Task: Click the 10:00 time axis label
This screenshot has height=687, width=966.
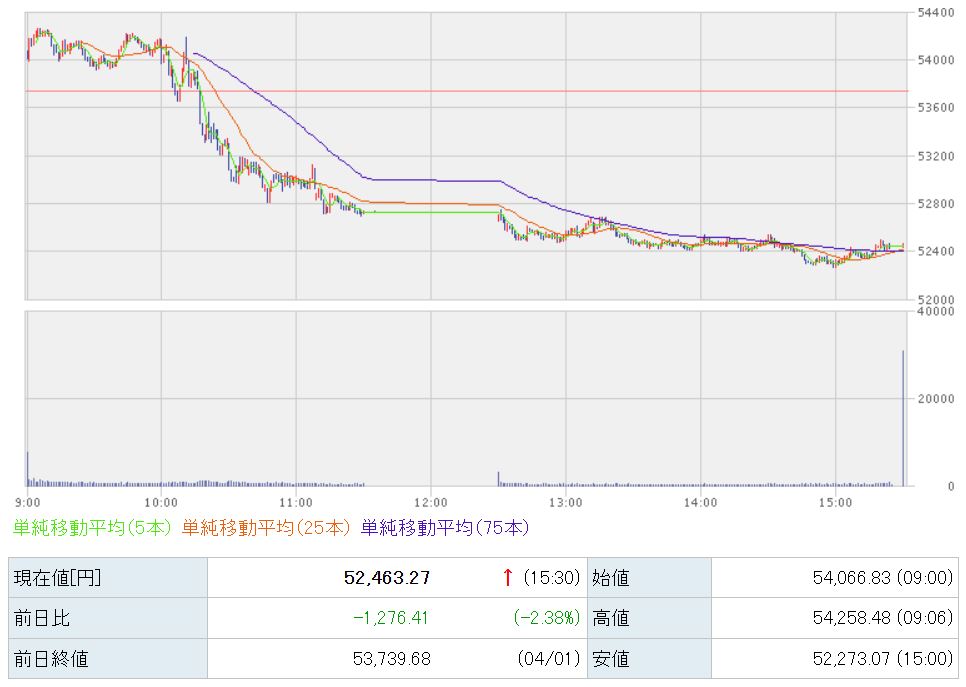Action: coord(161,500)
